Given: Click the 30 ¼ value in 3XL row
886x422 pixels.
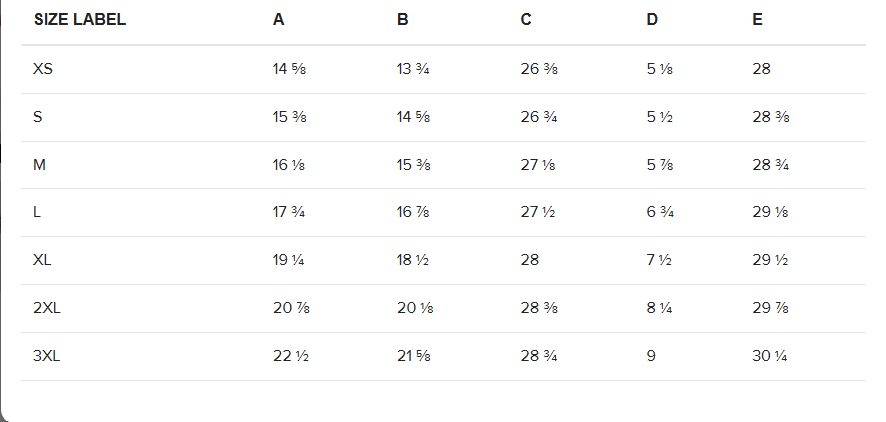Looking at the screenshot, I should tap(770, 356).
